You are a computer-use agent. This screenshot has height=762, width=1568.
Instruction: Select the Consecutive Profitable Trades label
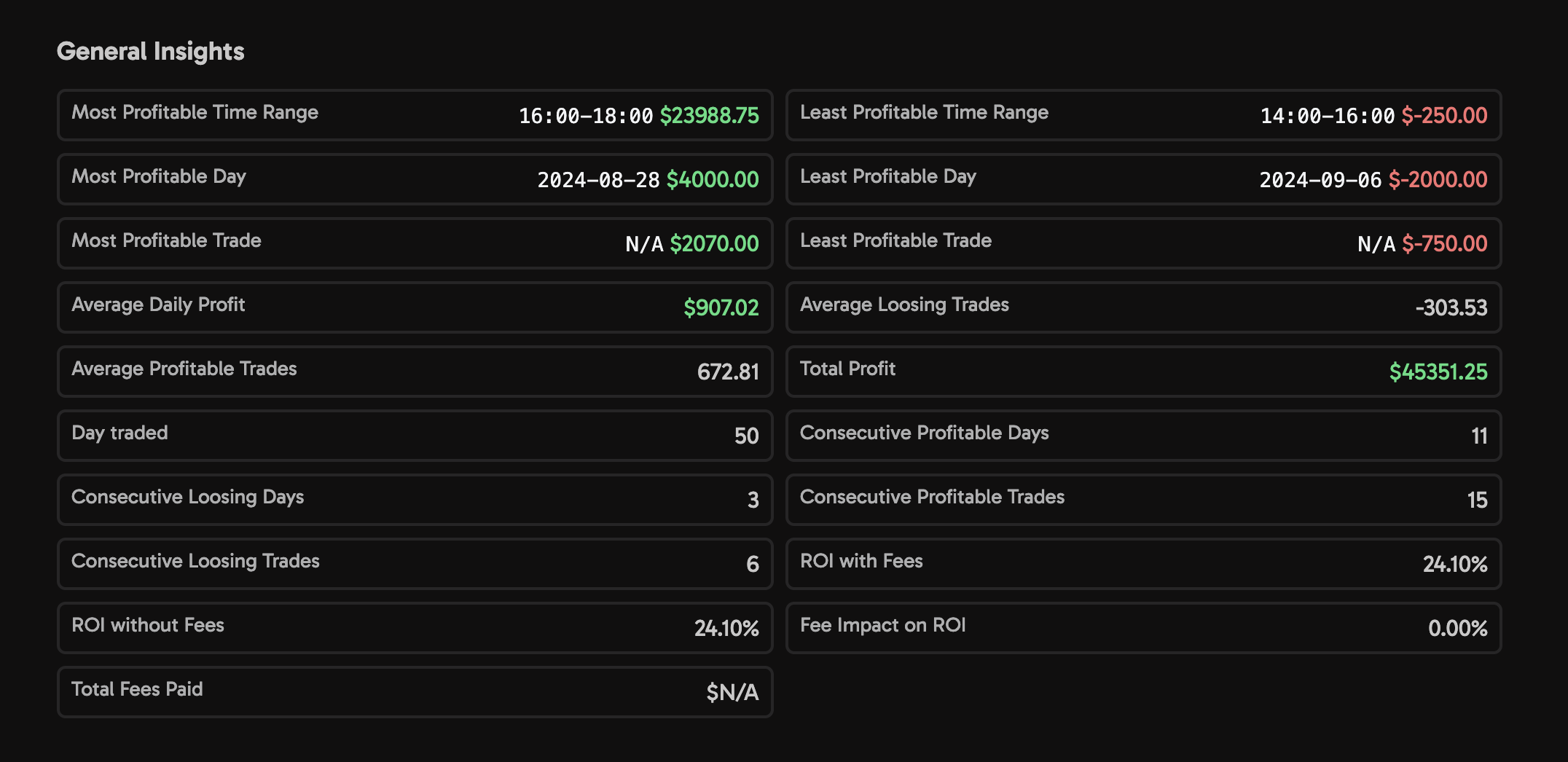(933, 497)
